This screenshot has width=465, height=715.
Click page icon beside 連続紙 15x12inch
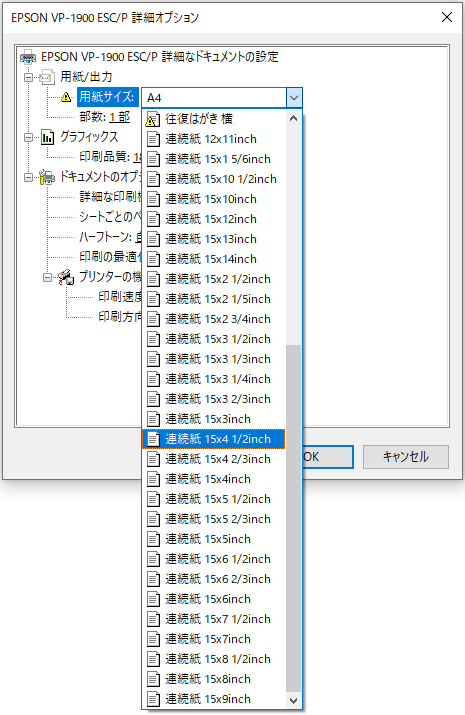coord(154,219)
